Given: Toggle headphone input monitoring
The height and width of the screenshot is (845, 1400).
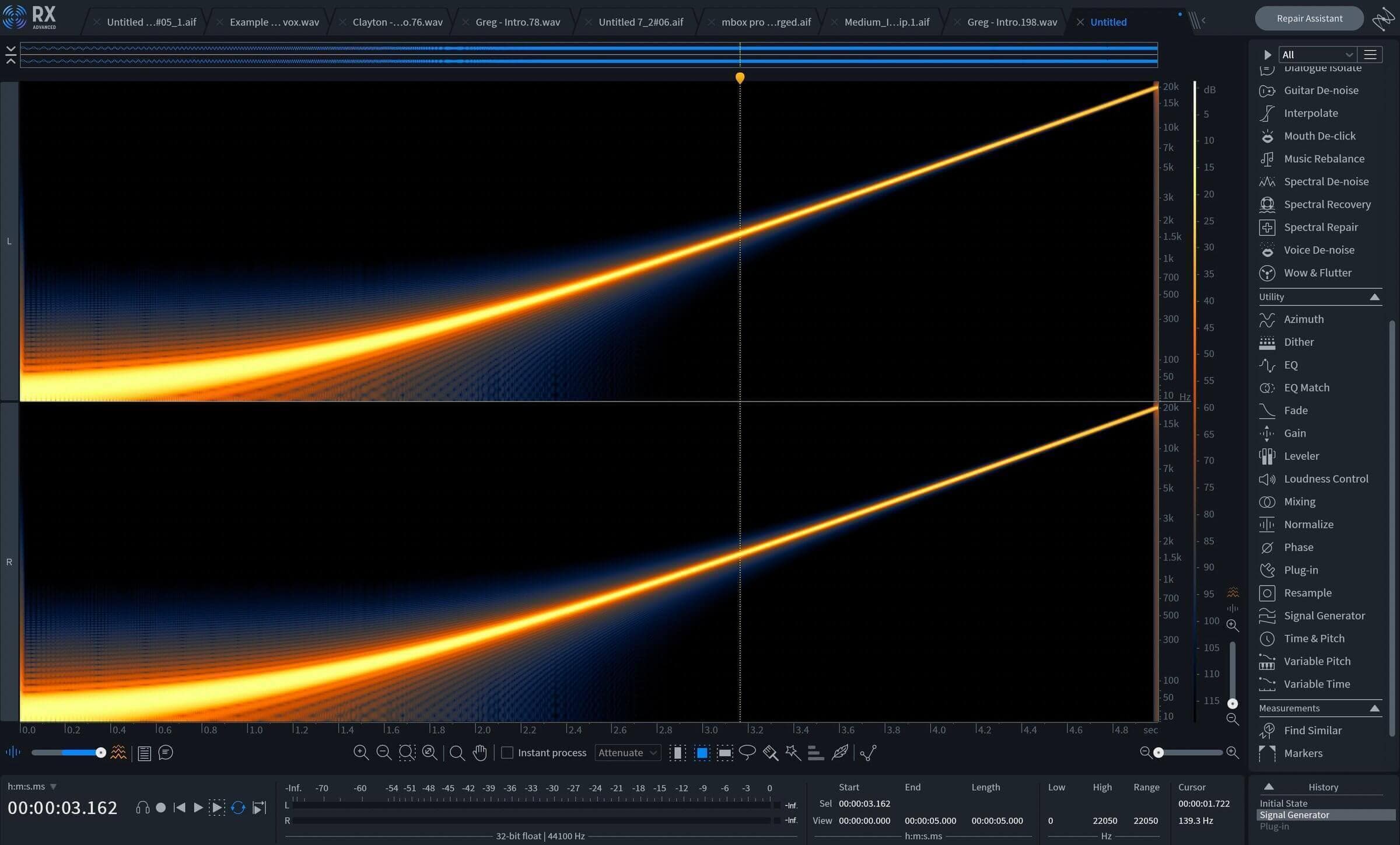Looking at the screenshot, I should pyautogui.click(x=142, y=808).
